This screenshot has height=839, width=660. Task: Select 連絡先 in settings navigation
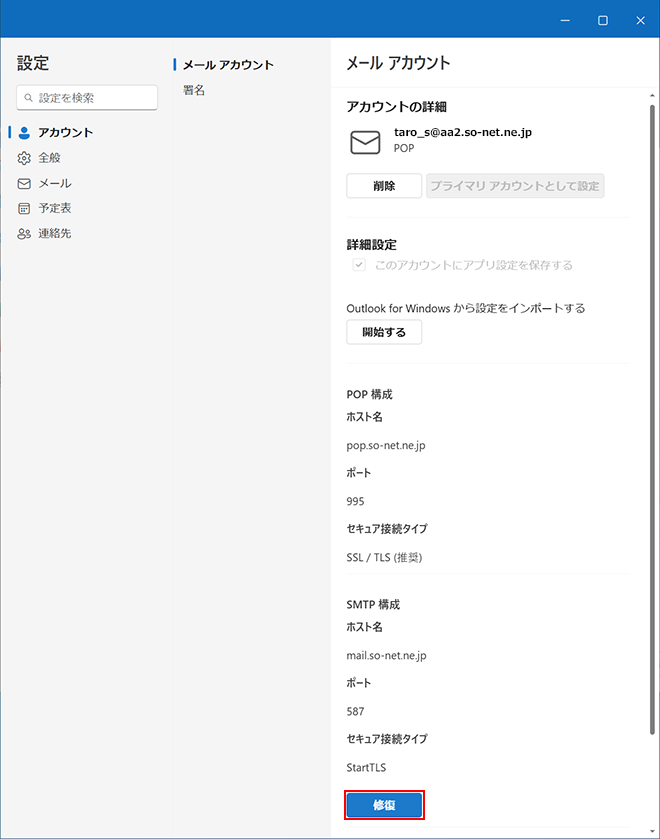[55, 233]
